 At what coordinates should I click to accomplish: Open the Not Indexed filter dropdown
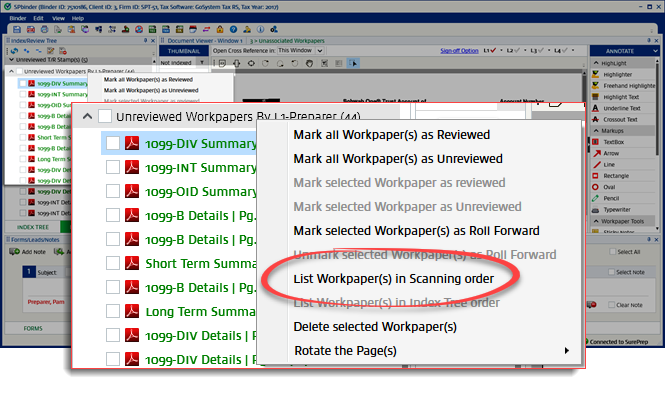point(202,62)
